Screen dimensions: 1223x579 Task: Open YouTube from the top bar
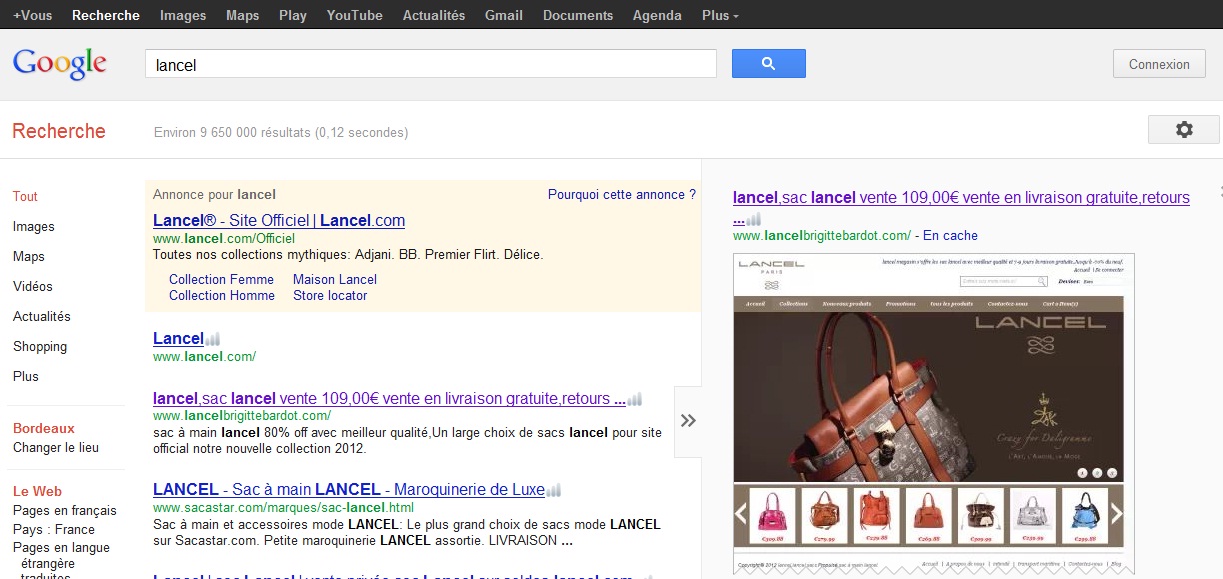click(354, 15)
